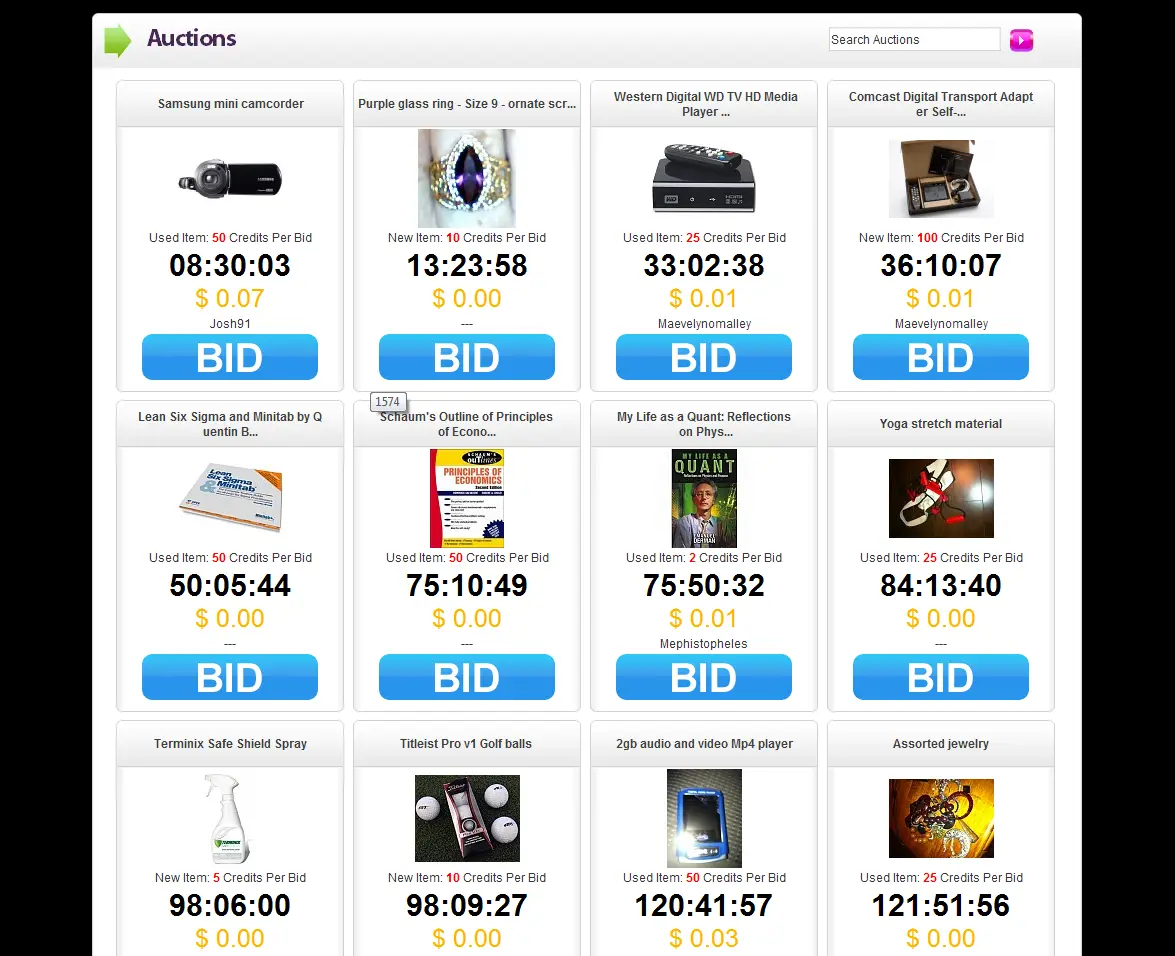Bid on Comcast Digital Transport Adapter
The height and width of the screenshot is (956, 1175).
click(x=941, y=357)
